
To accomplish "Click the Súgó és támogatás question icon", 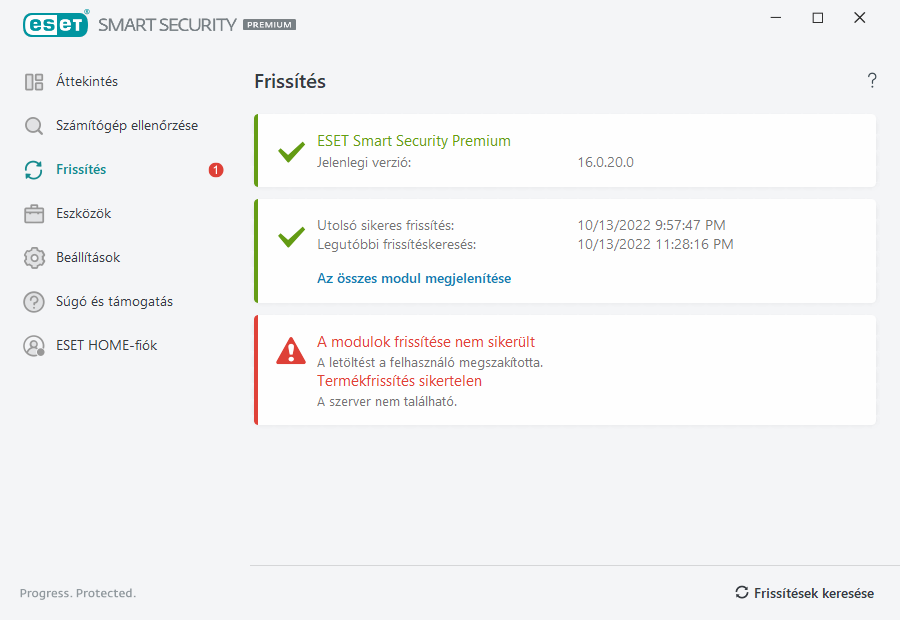I will 34,302.
